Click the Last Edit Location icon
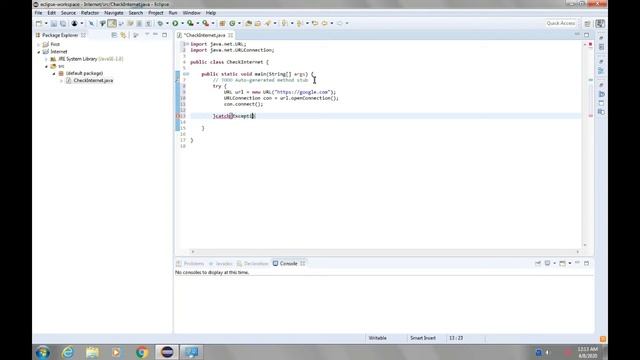640x360 pixels. pos(315,24)
